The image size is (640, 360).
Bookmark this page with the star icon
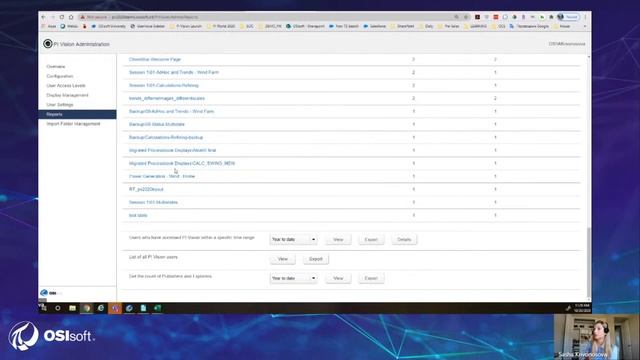click(466, 17)
